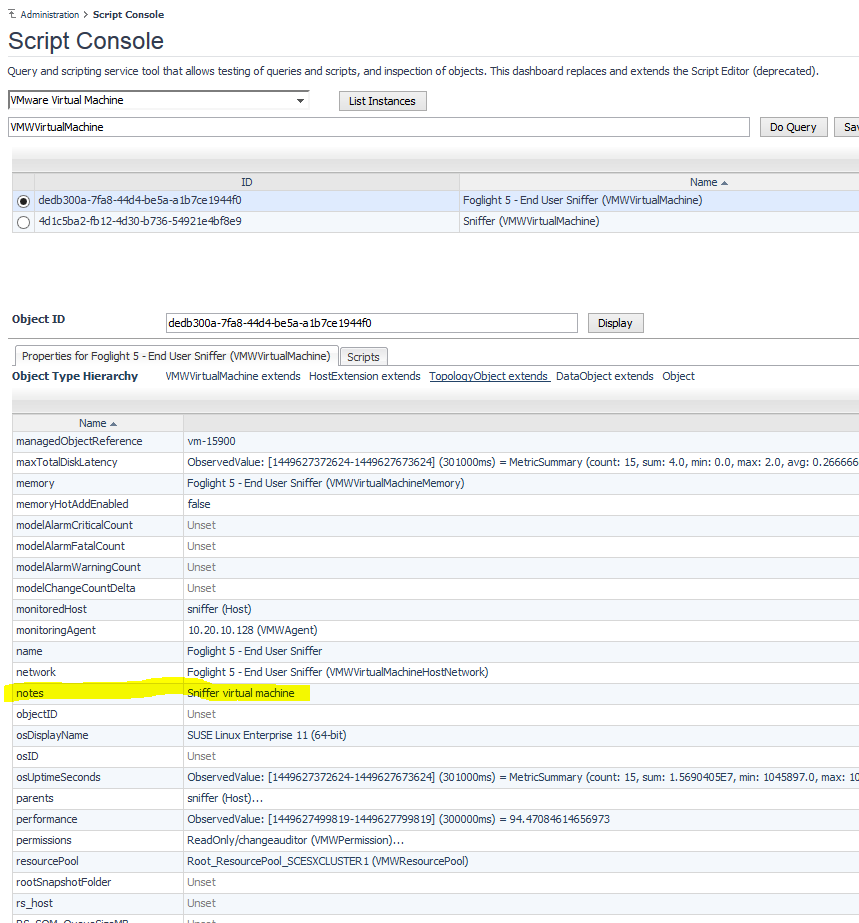
Task: Click the vm-15900 value cell
Action: pyautogui.click(x=211, y=441)
